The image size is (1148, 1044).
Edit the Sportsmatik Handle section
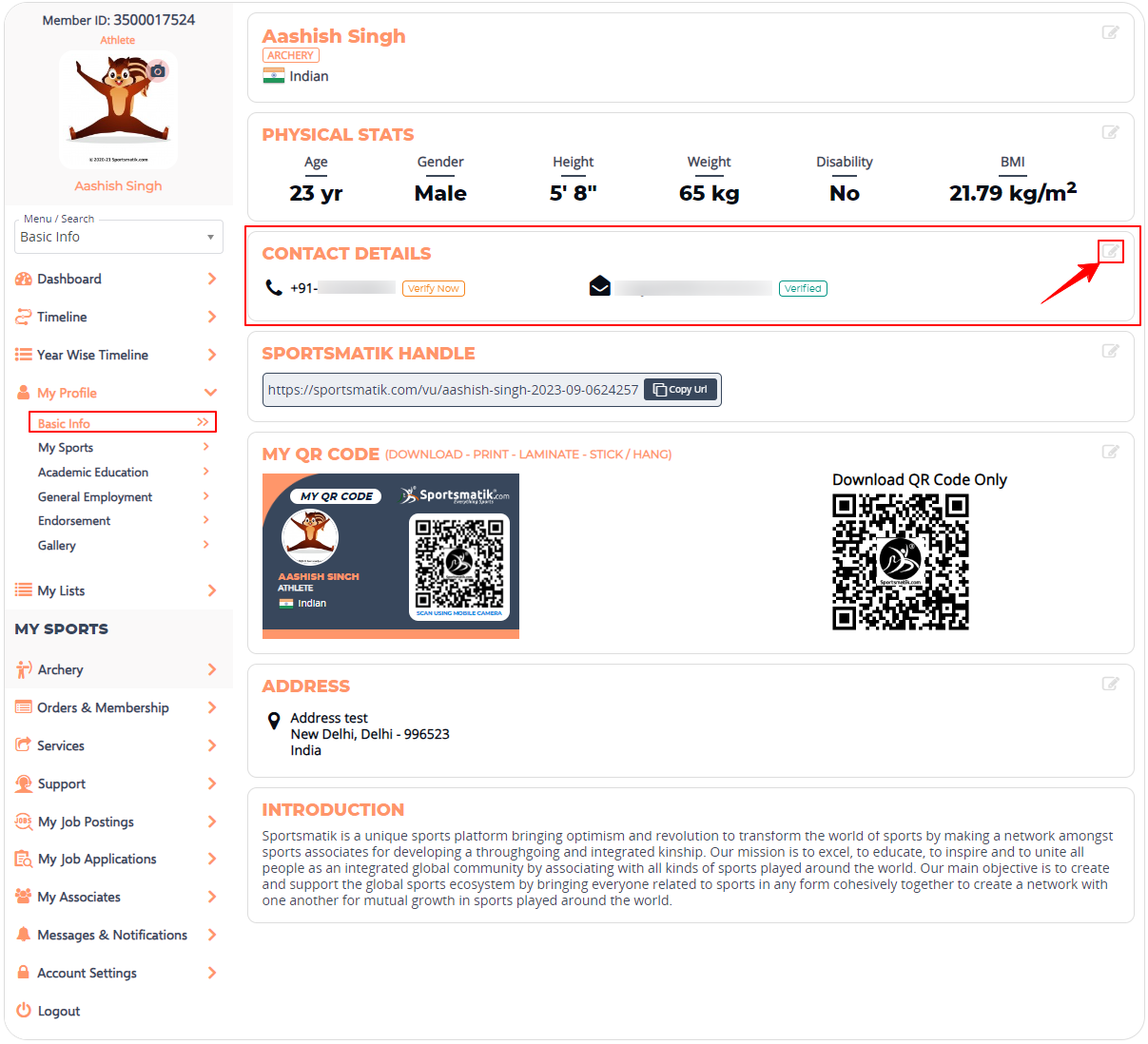(x=1110, y=351)
